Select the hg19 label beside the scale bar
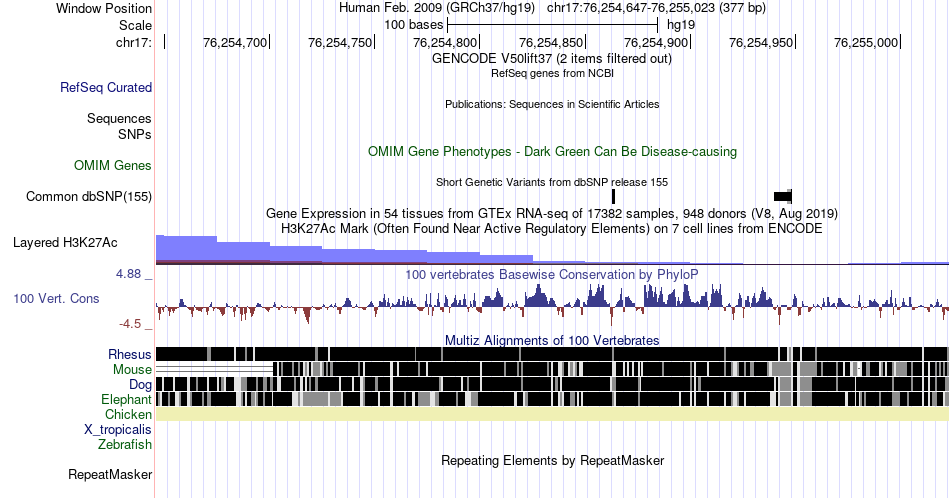 click(681, 25)
